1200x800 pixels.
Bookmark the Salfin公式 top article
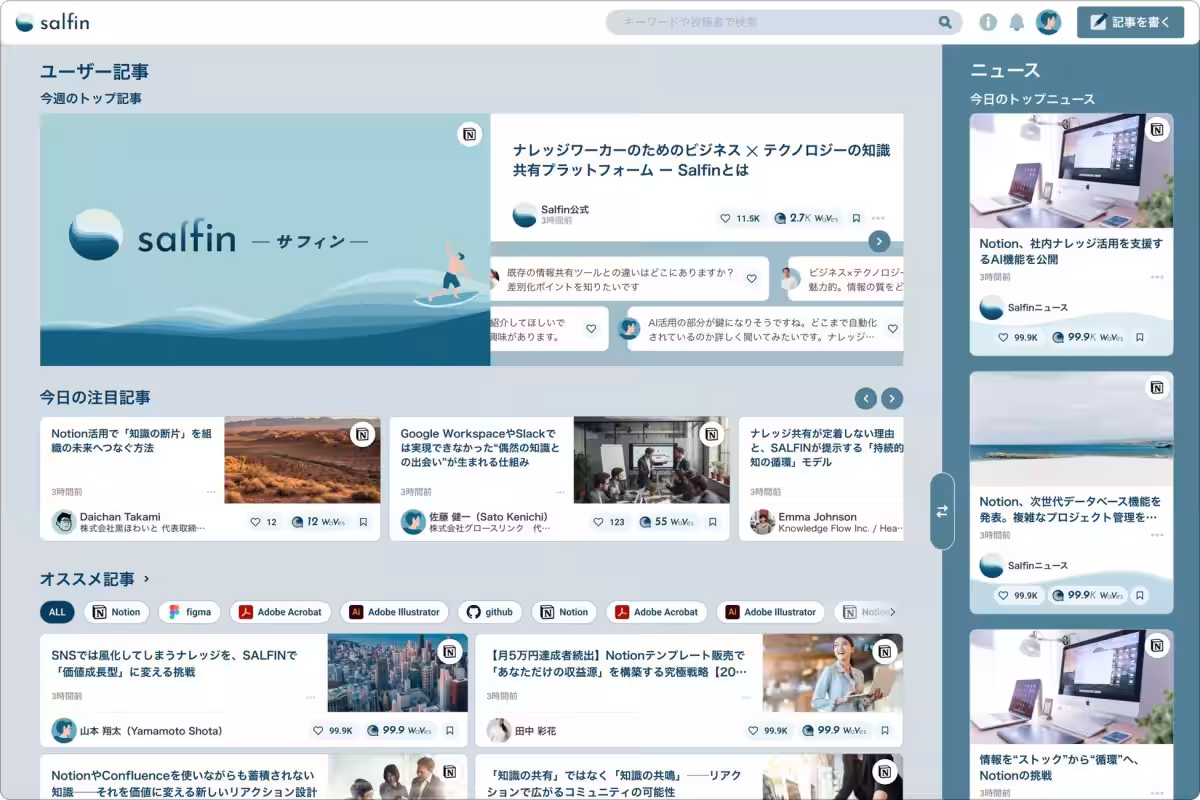point(856,218)
